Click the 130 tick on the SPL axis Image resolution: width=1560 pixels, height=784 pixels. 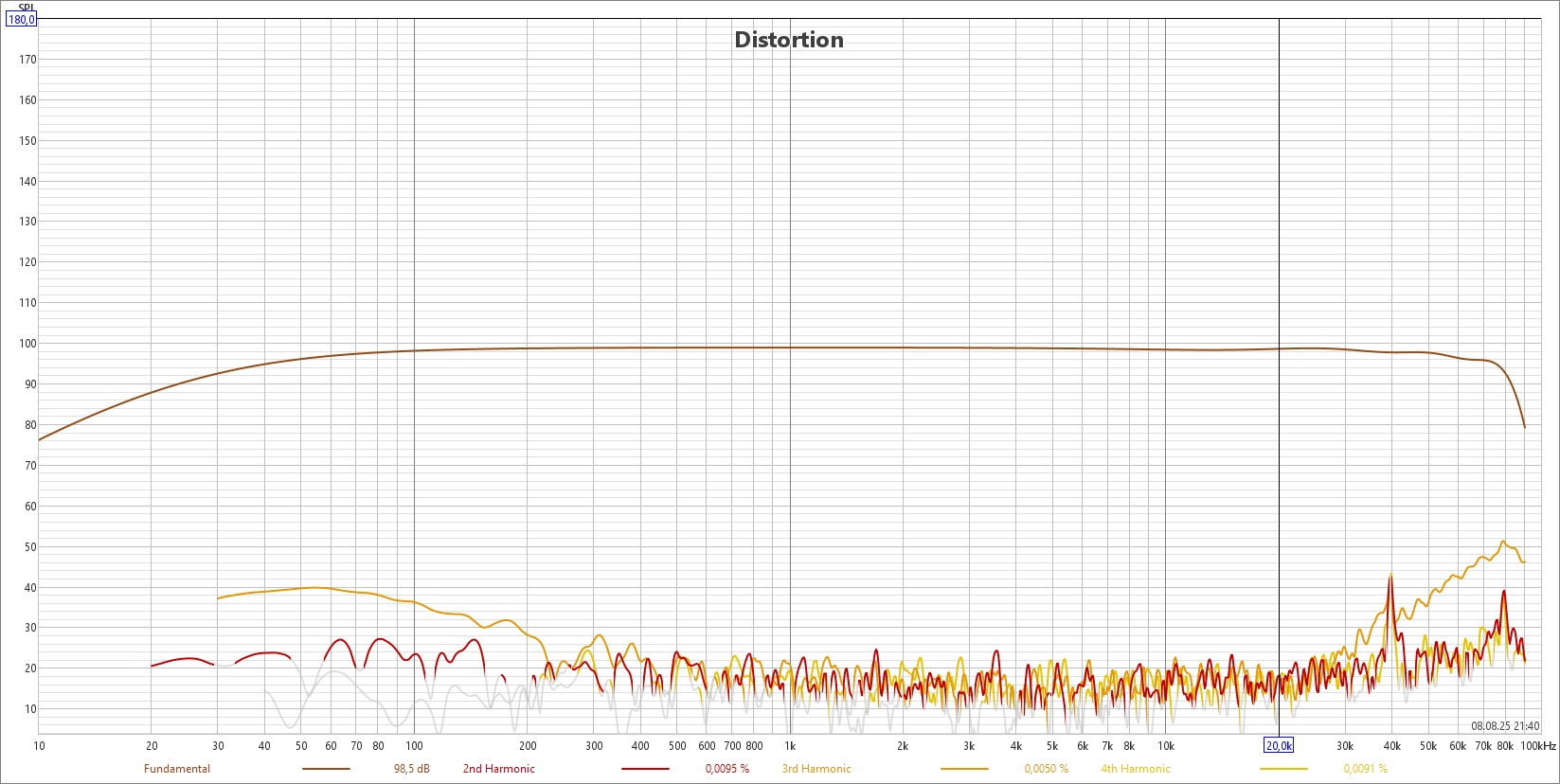click(x=27, y=222)
